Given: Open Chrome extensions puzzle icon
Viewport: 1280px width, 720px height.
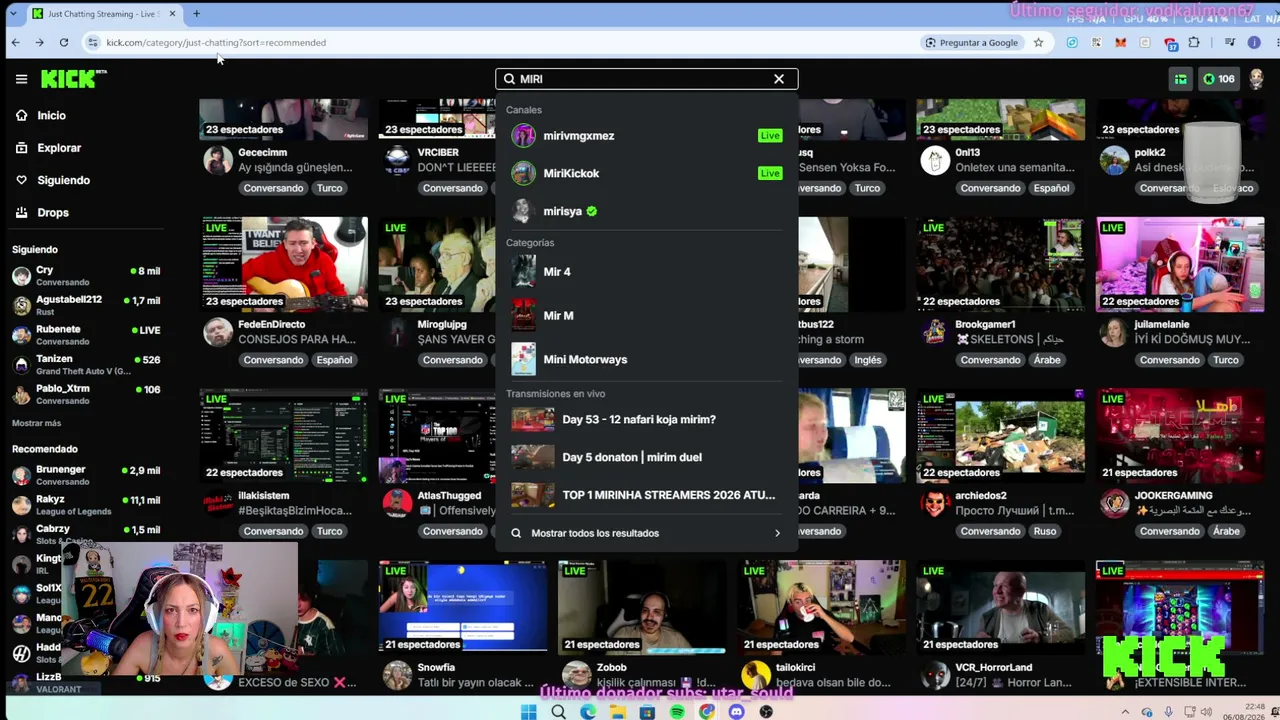Looking at the screenshot, I should [1194, 43].
